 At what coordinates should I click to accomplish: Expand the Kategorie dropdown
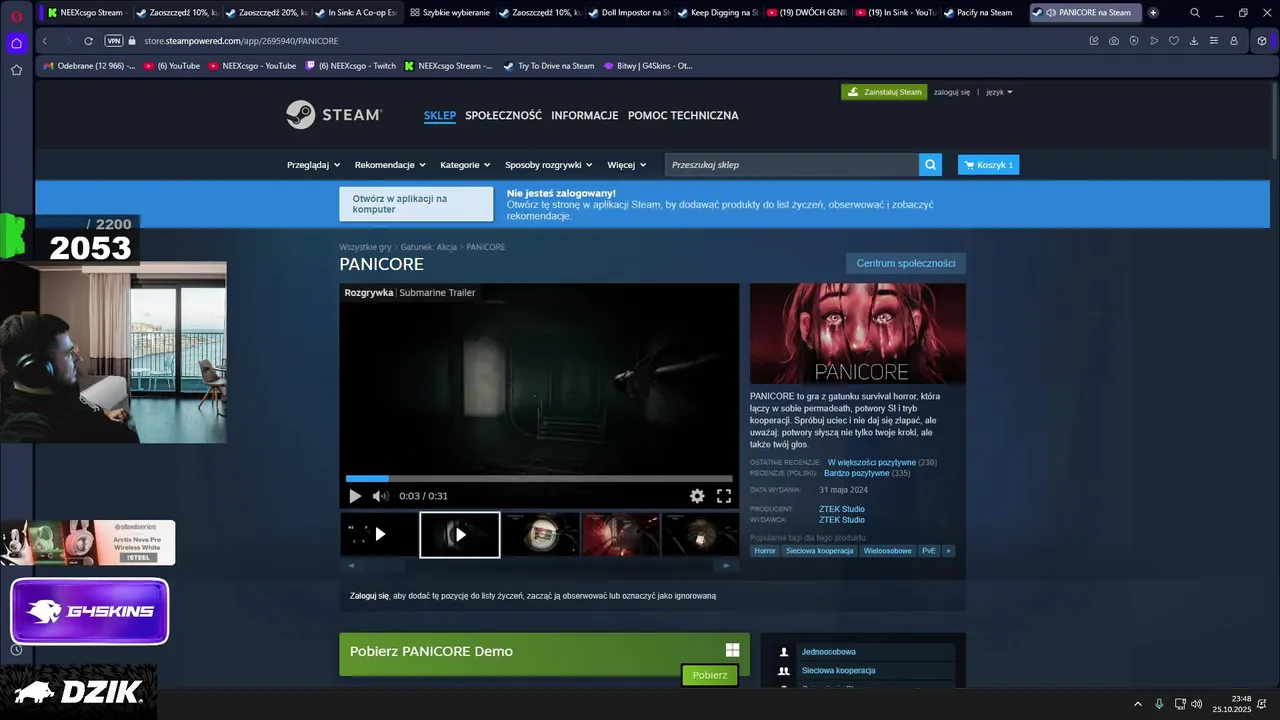[465, 165]
